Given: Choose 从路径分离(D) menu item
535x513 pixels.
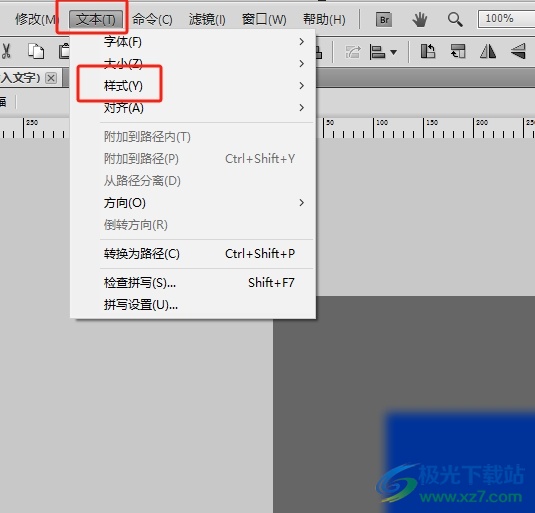Looking at the screenshot, I should tap(193, 181).
